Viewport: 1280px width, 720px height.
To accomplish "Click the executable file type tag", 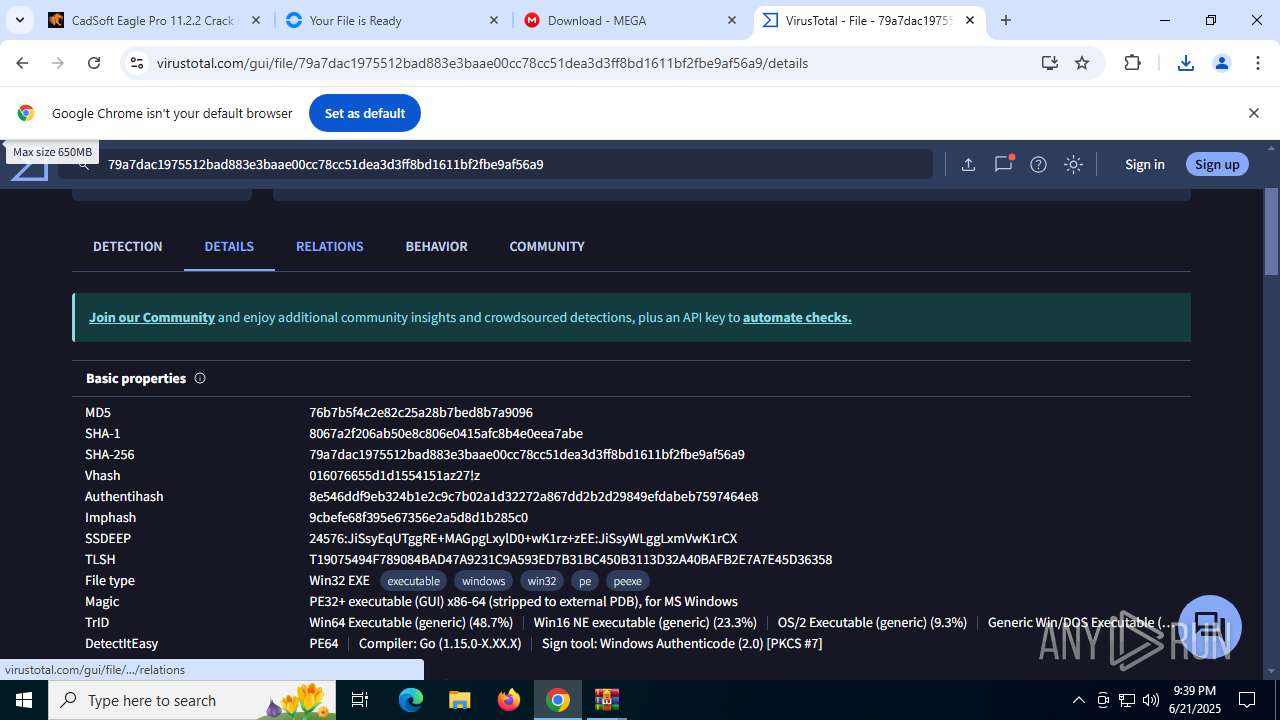I will click(413, 581).
